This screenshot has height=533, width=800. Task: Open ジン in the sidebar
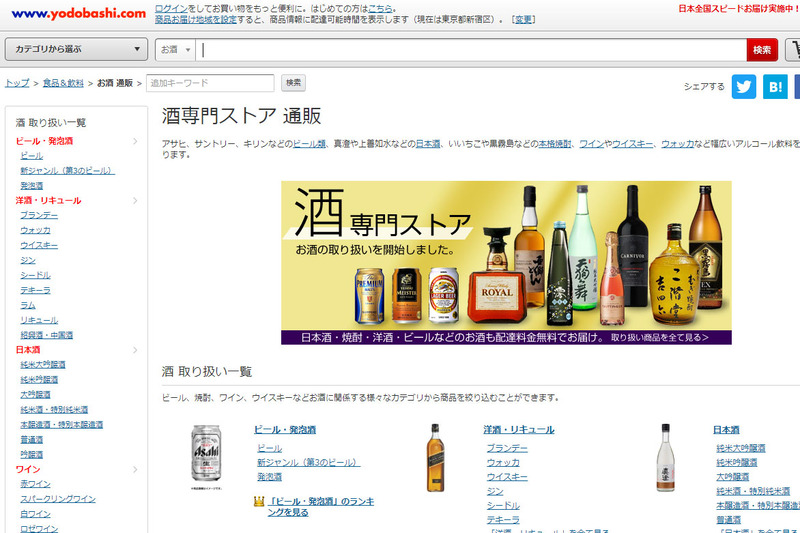coord(28,260)
